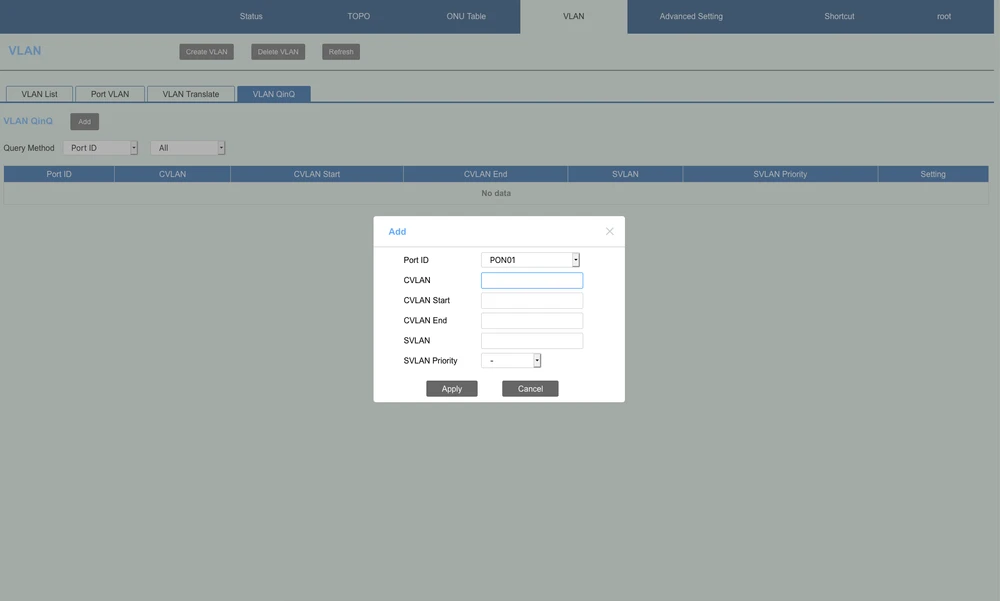1000x601 pixels.
Task: Open the Port VLAN tab
Action: tap(110, 94)
